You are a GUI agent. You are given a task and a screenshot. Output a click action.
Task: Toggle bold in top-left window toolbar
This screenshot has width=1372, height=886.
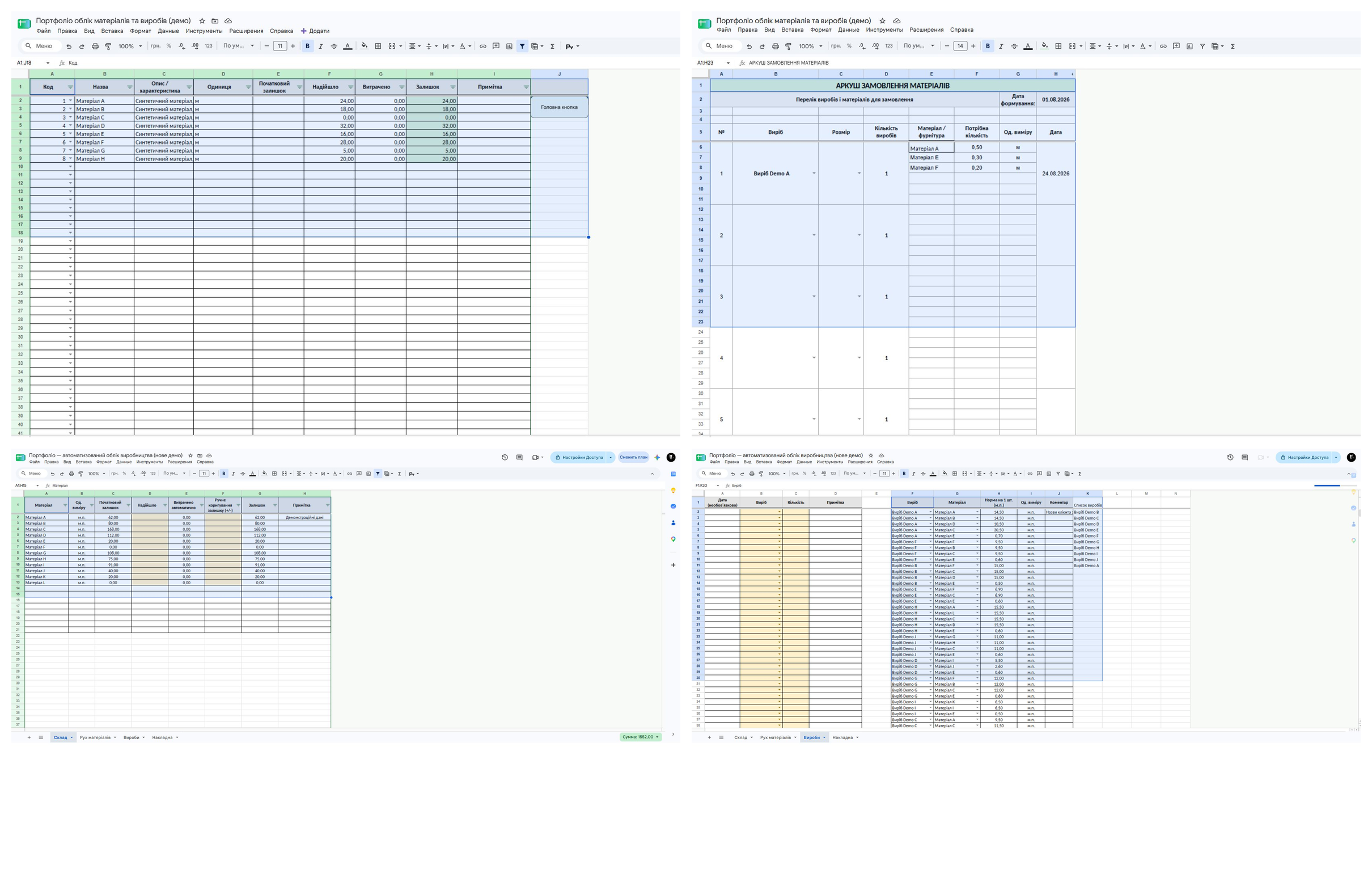click(x=308, y=46)
